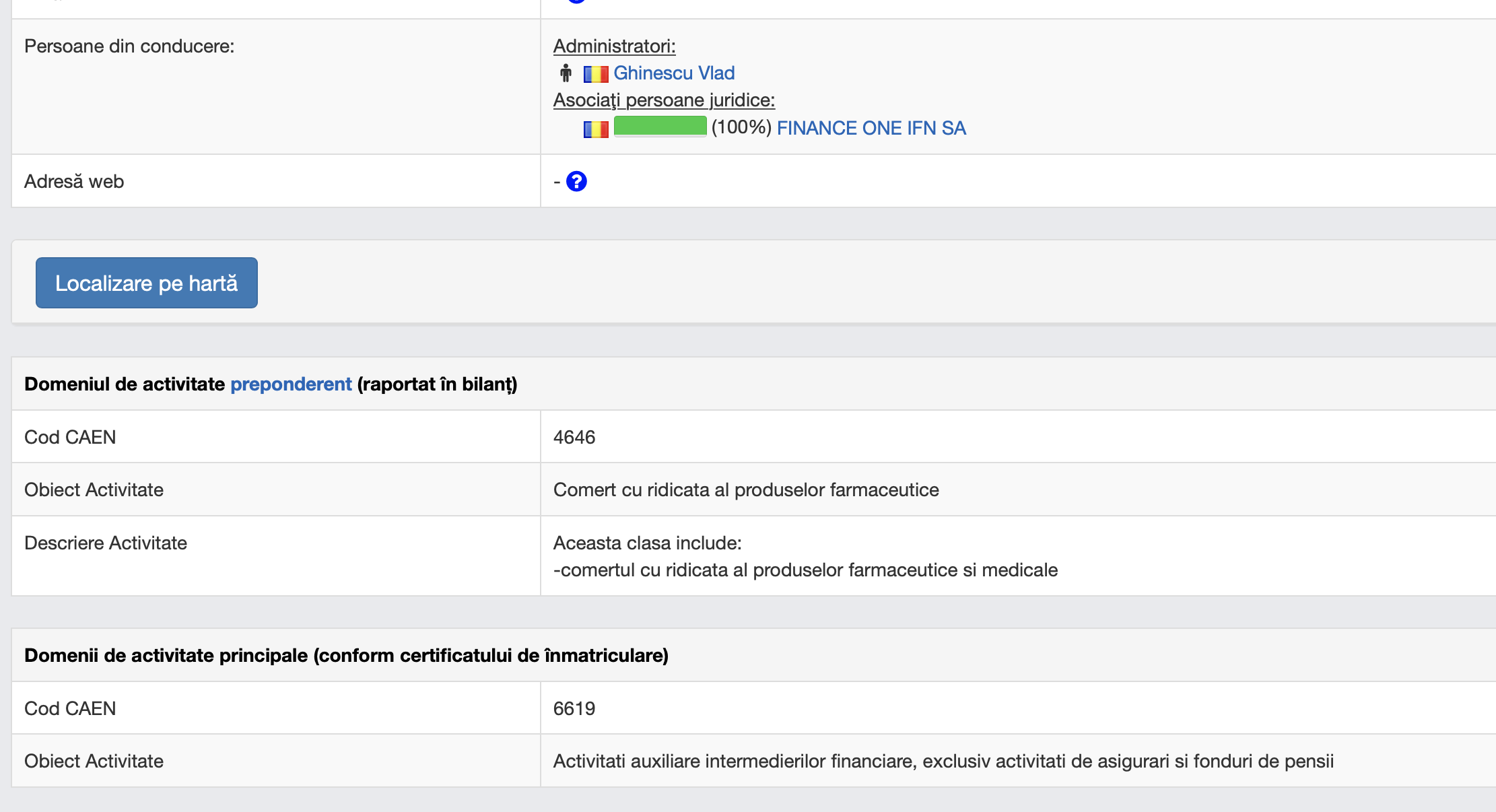Click the Domenii de activitate principale heading
1496x812 pixels.
tap(346, 655)
